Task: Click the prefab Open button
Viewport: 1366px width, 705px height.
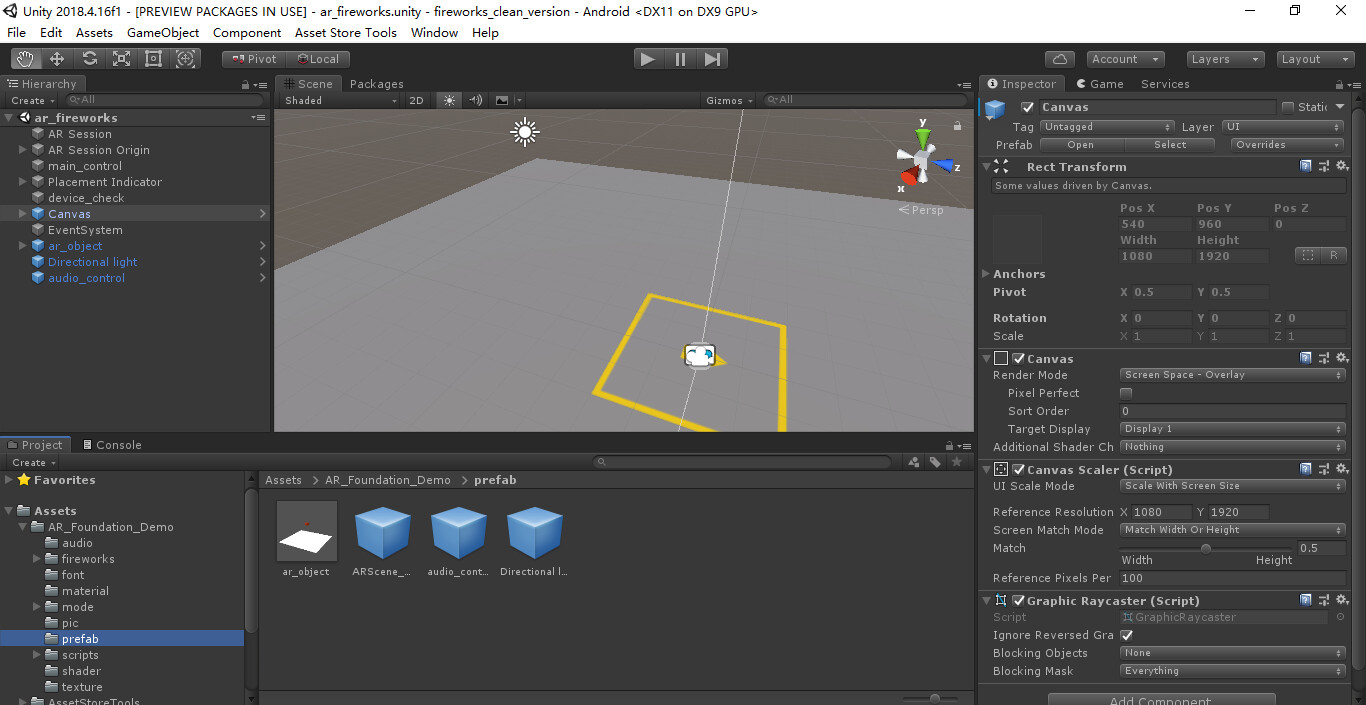Action: tap(1080, 145)
